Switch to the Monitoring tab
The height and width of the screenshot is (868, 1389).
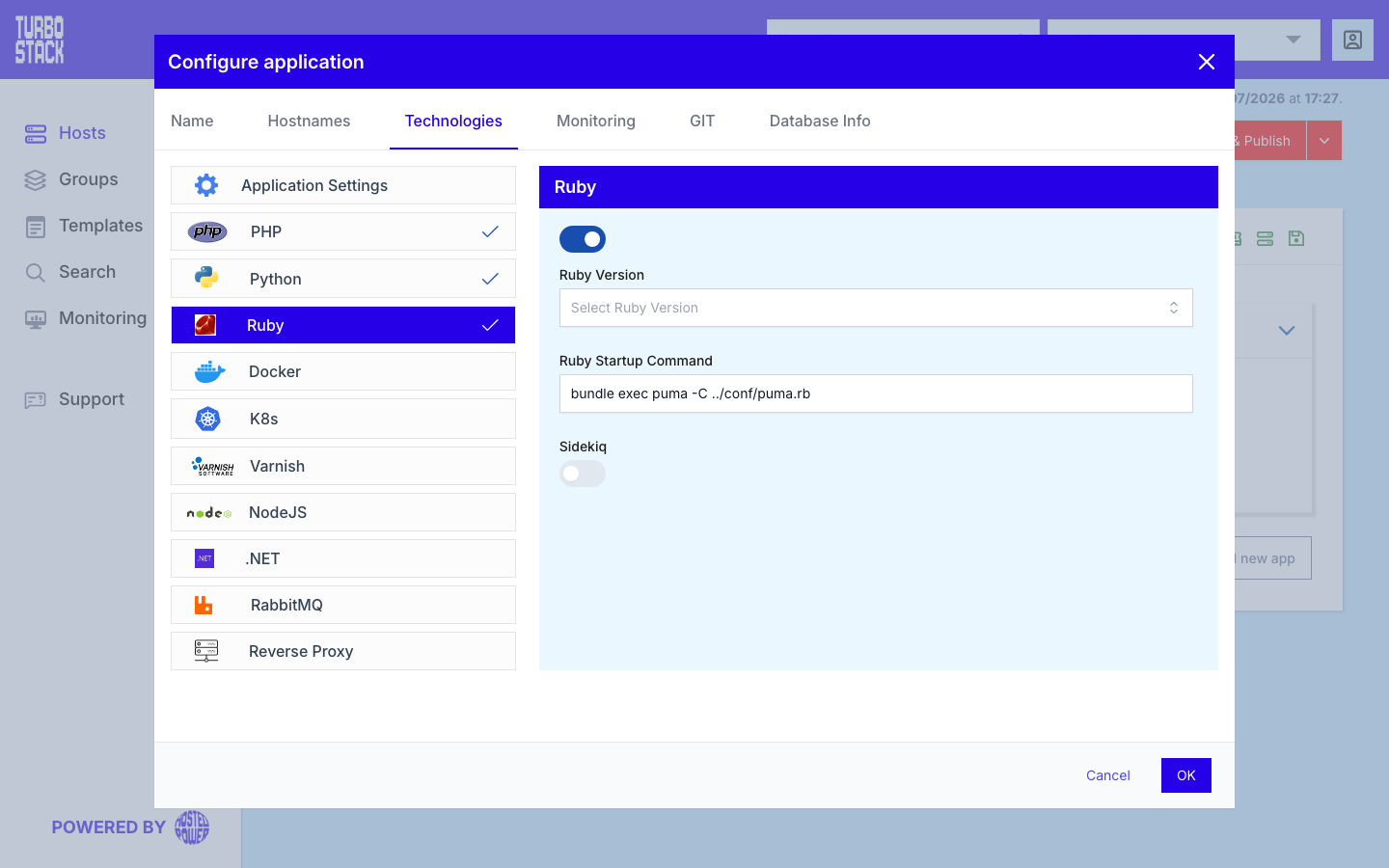(596, 121)
